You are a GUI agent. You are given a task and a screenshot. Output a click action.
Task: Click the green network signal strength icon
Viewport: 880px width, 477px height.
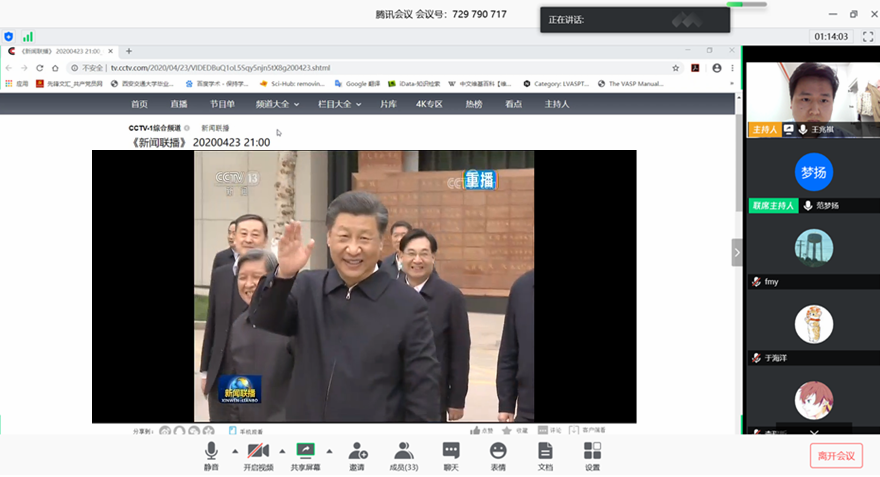coord(28,37)
